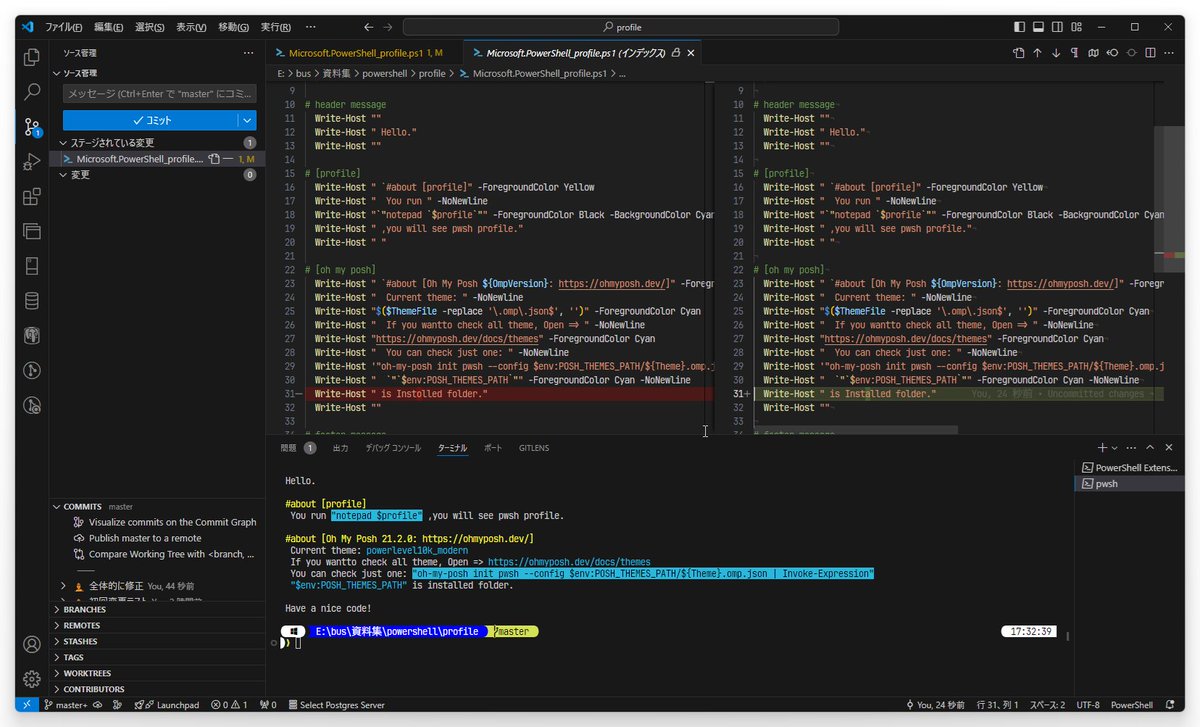Go to previous change with up arrow
This screenshot has height=727, width=1200.
click(x=1037, y=53)
